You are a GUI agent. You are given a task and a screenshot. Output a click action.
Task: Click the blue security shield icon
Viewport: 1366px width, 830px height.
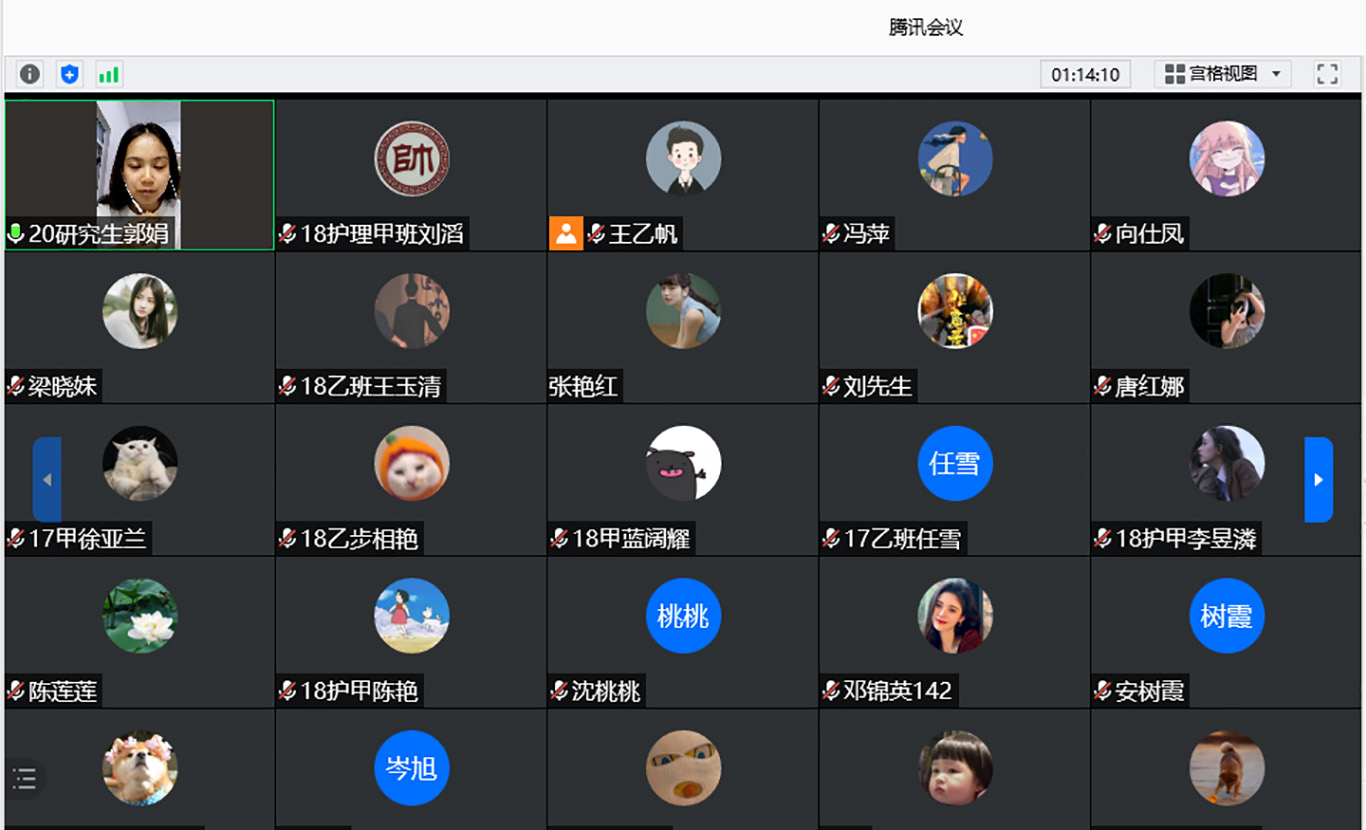(x=69, y=74)
